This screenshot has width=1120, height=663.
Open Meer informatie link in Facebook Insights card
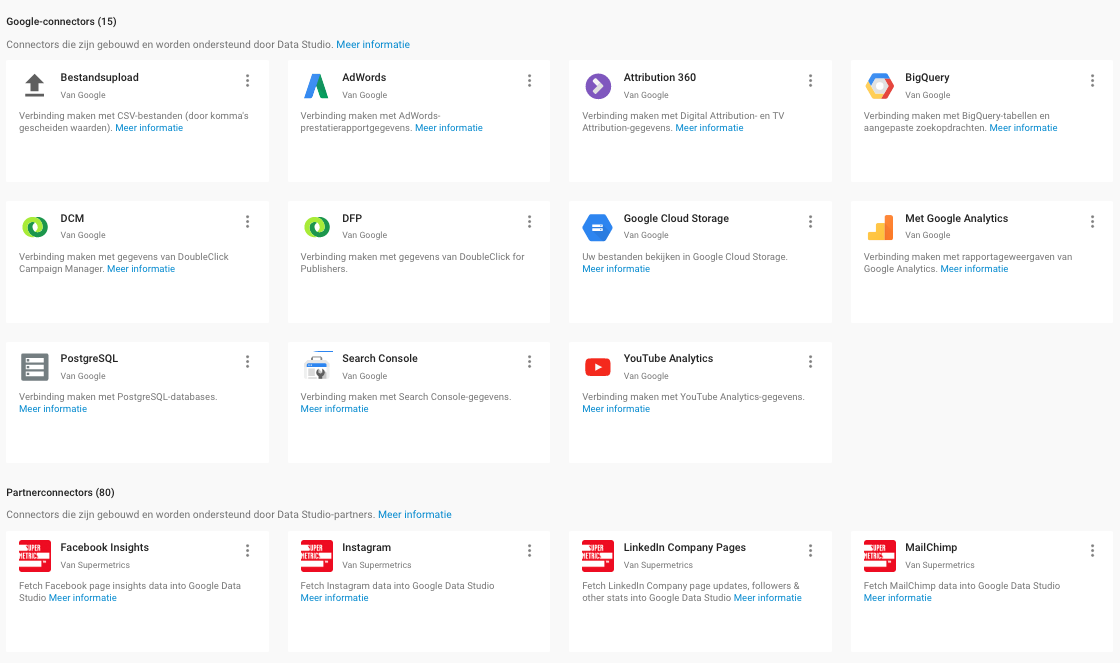[83, 598]
